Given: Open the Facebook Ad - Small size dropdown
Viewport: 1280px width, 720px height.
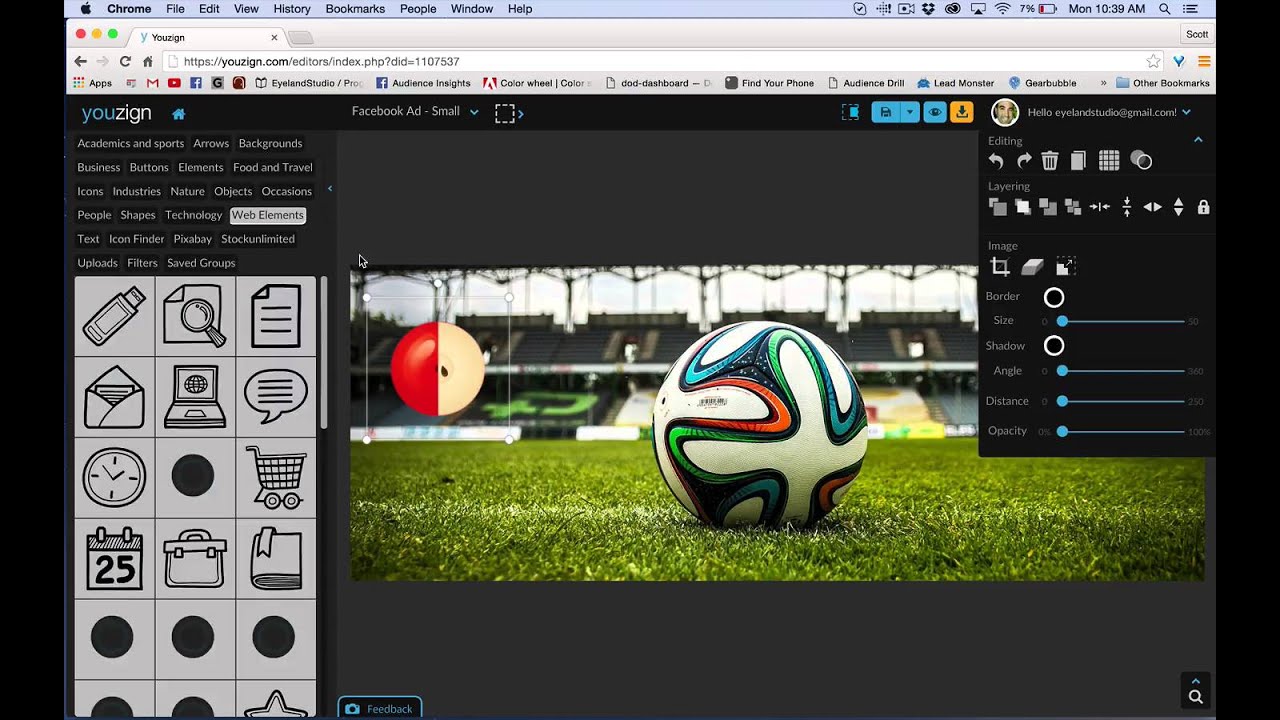Looking at the screenshot, I should pos(415,111).
